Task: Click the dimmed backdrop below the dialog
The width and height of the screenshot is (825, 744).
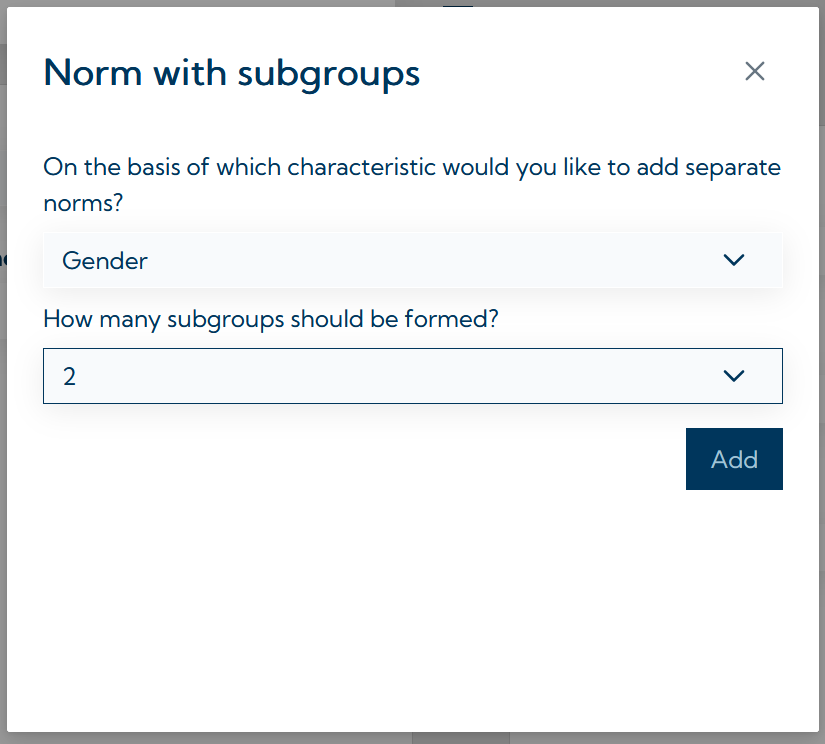Action: pos(300,738)
